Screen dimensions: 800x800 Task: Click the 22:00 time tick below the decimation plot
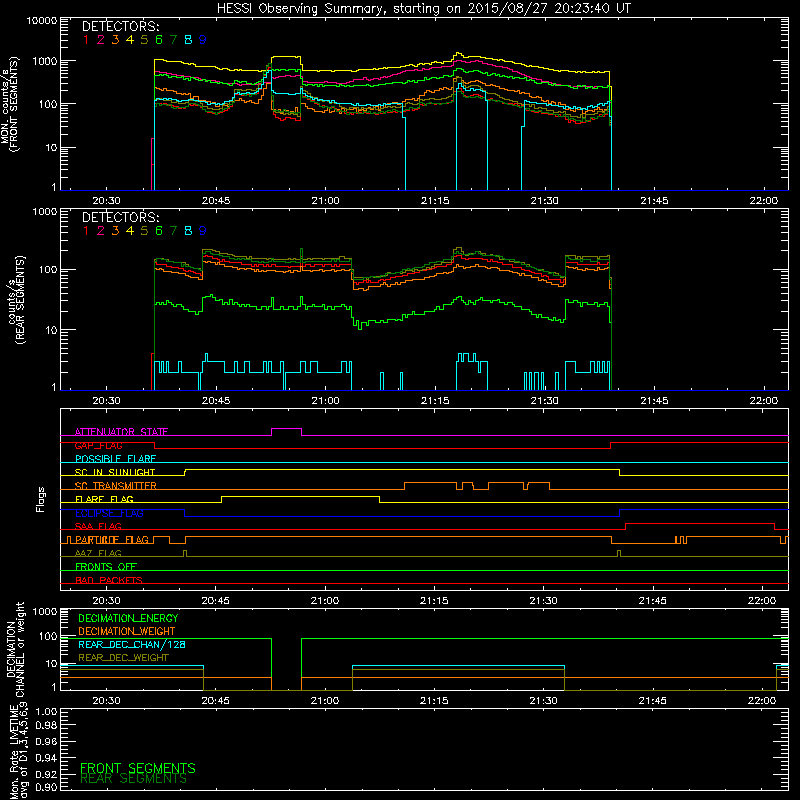[762, 701]
